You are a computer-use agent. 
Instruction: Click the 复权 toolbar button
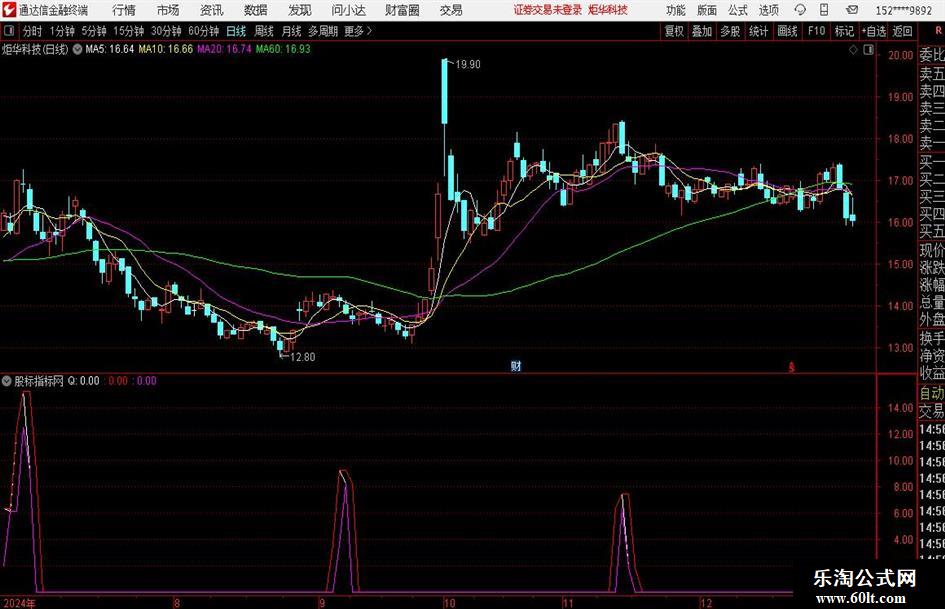tap(674, 31)
